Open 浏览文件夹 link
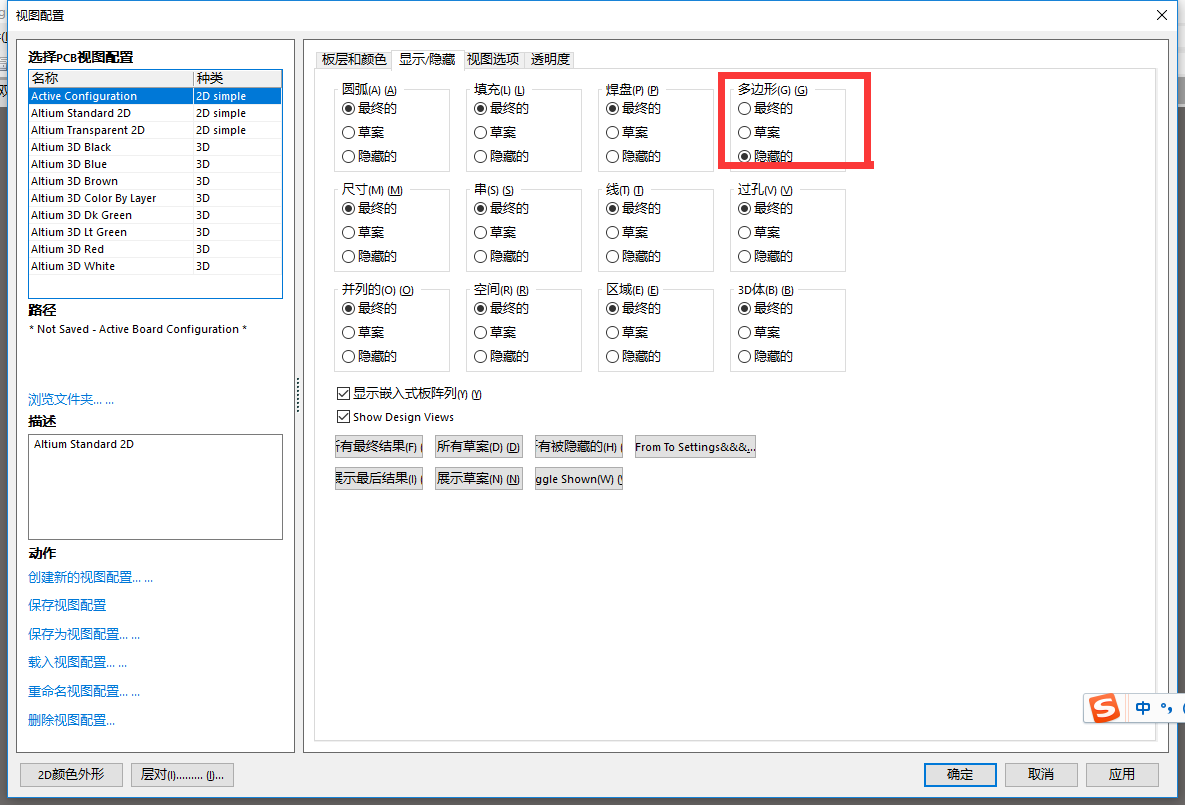Viewport: 1185px width, 805px height. pyautogui.click(x=71, y=399)
